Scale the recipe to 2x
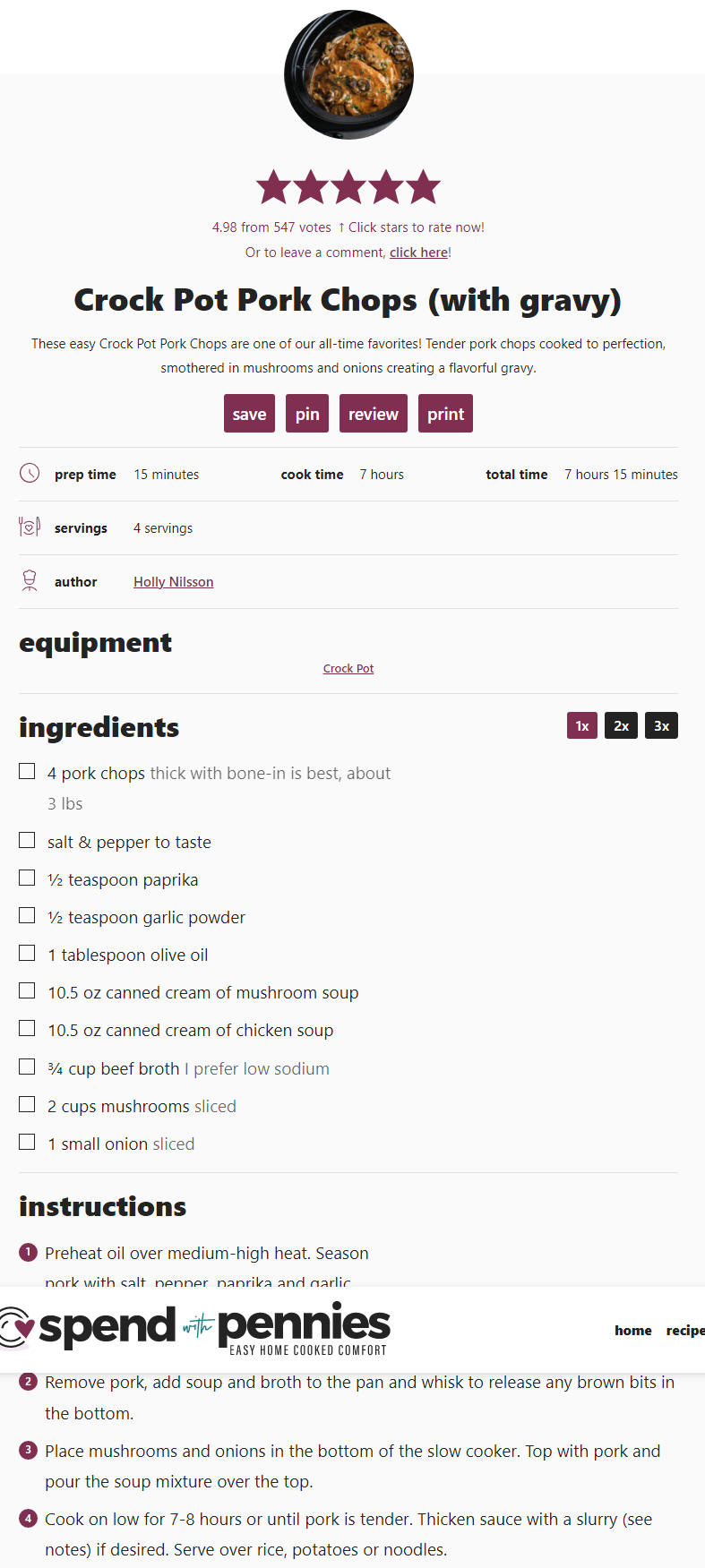The image size is (705, 1568). point(621,725)
